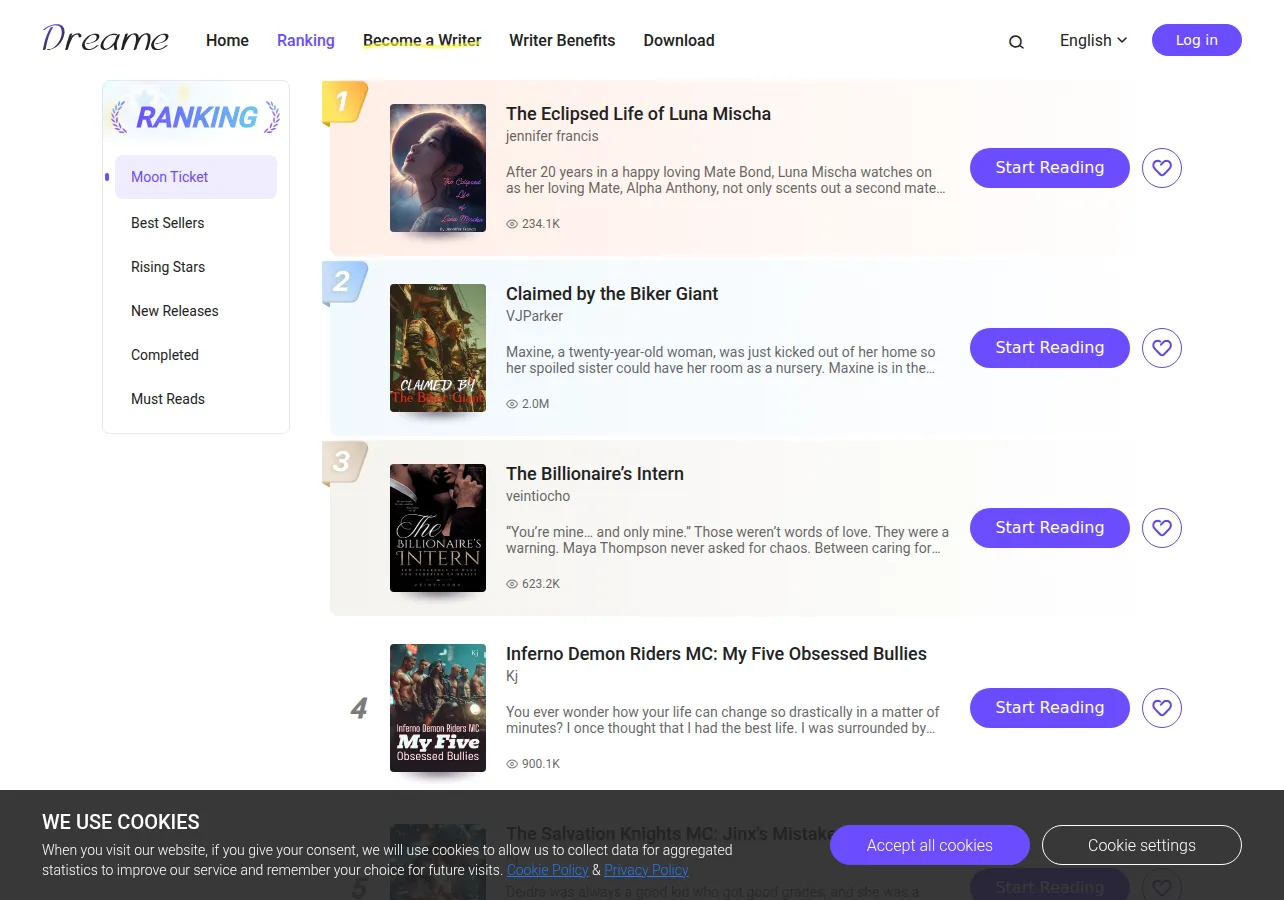This screenshot has height=900, width=1284.
Task: Open Cookie settings
Action: coord(1142,845)
